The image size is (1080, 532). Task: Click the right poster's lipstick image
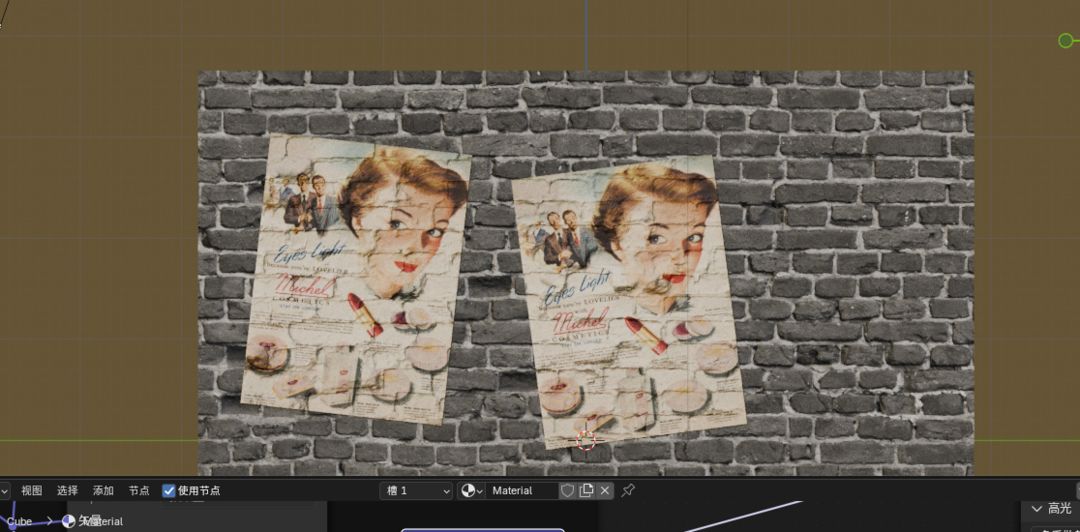tap(646, 335)
